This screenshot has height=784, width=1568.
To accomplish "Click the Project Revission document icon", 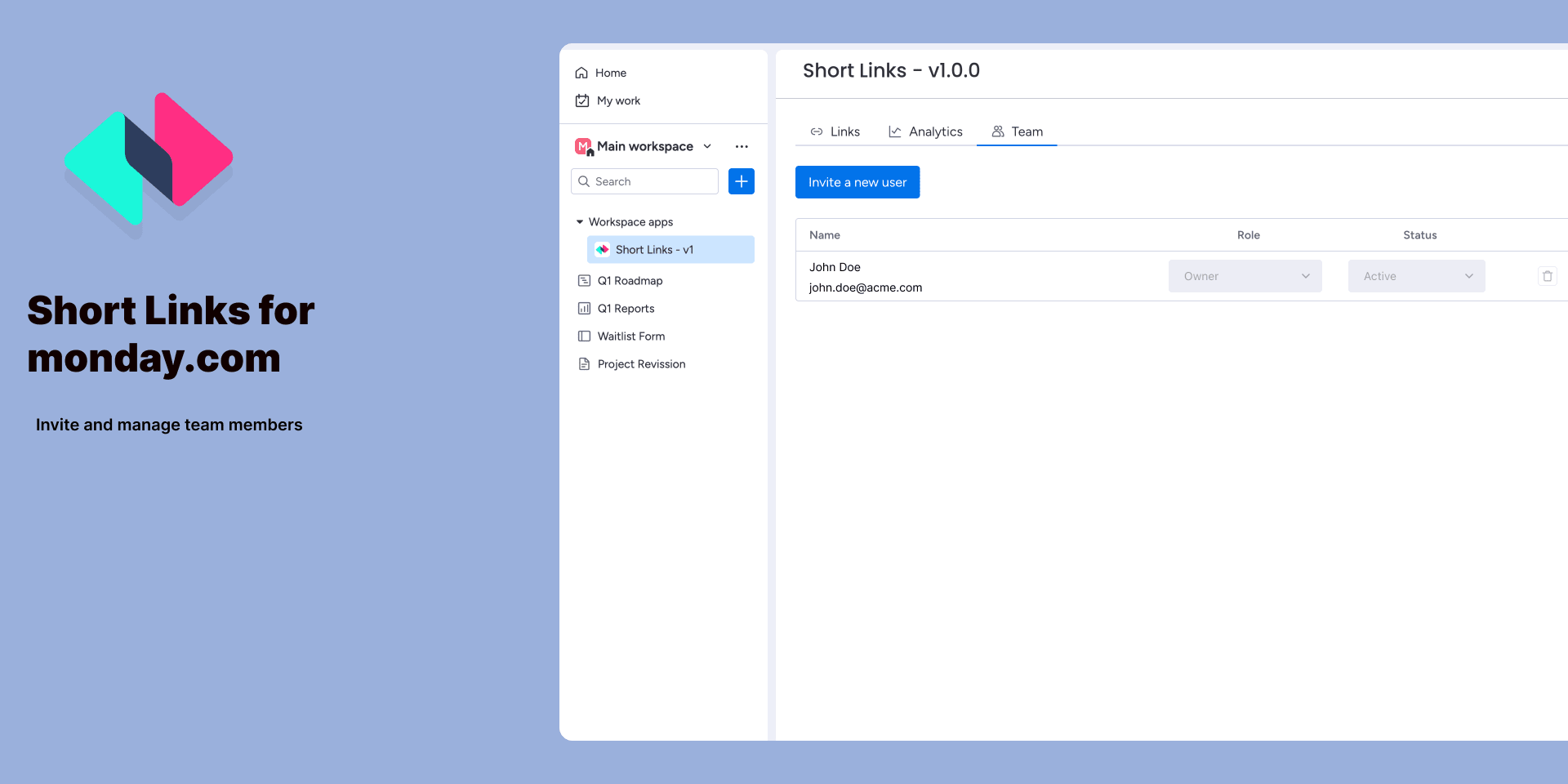I will pyautogui.click(x=584, y=364).
